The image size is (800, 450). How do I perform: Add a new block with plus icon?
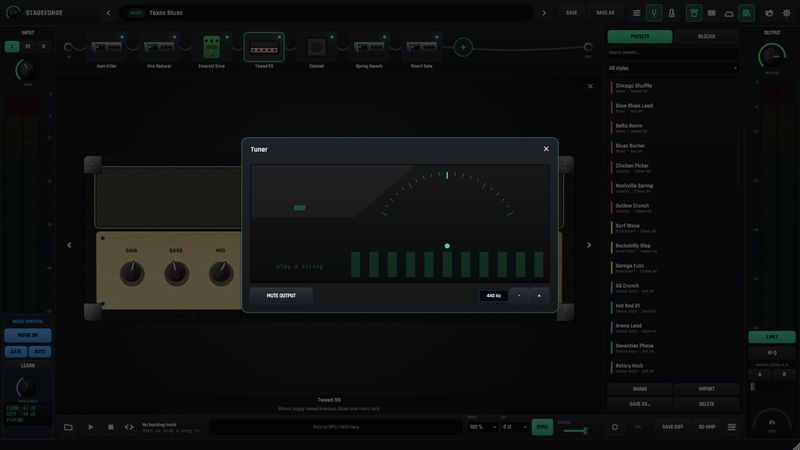point(463,47)
